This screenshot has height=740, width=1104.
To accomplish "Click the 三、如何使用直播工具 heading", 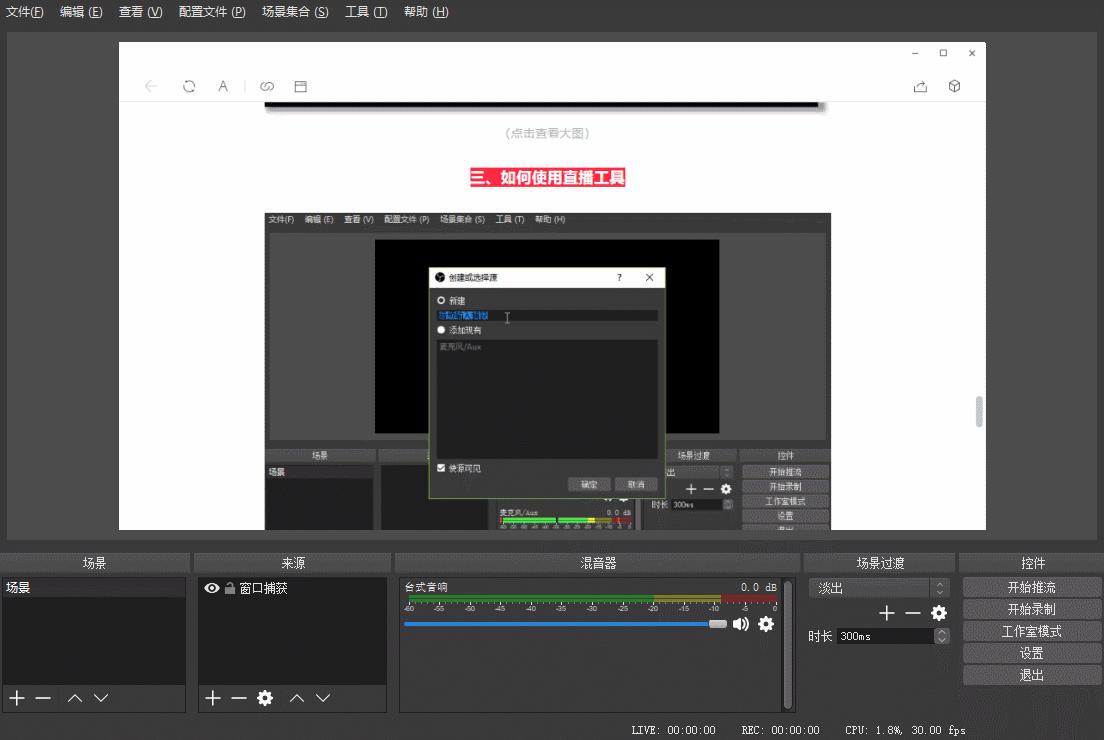I will point(547,177).
